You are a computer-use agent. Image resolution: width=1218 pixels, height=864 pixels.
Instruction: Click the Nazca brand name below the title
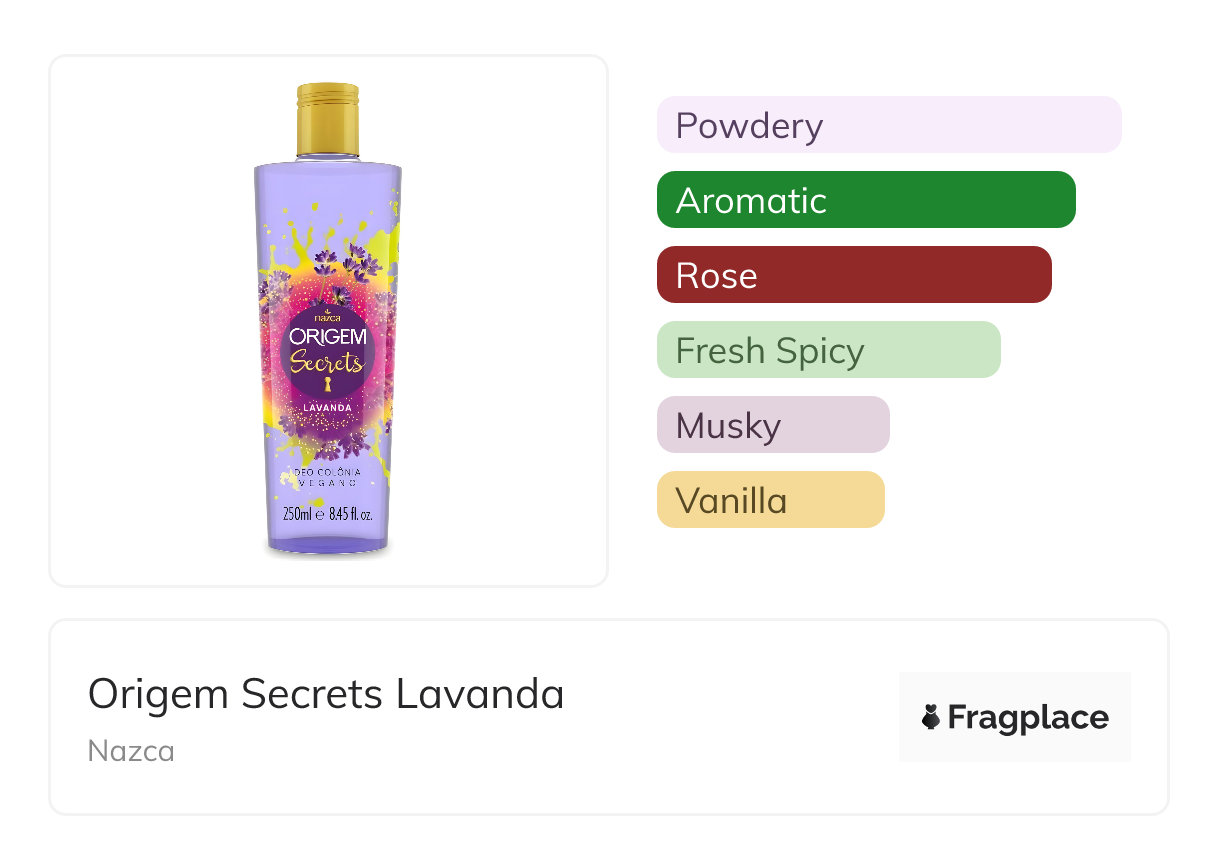131,751
